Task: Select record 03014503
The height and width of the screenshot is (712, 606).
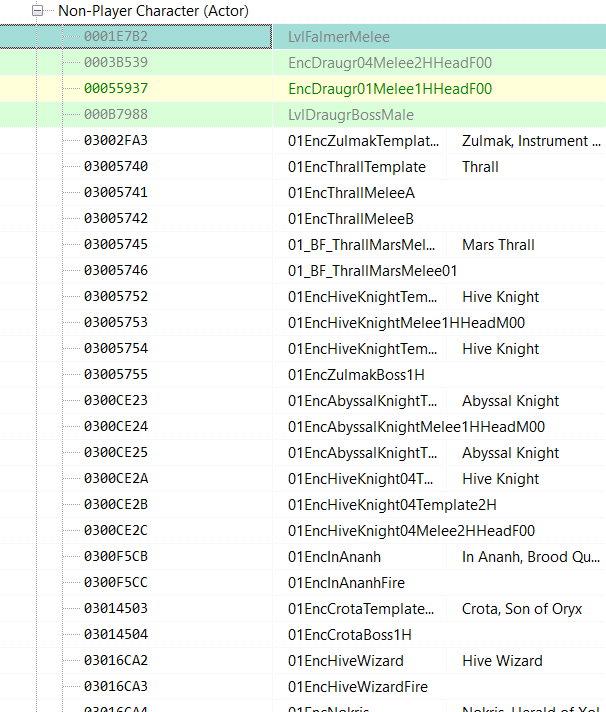Action: (116, 608)
